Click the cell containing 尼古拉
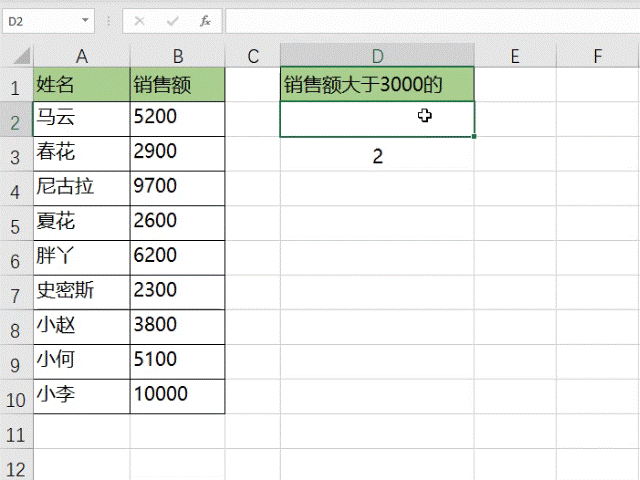The image size is (640, 480). [x=82, y=189]
